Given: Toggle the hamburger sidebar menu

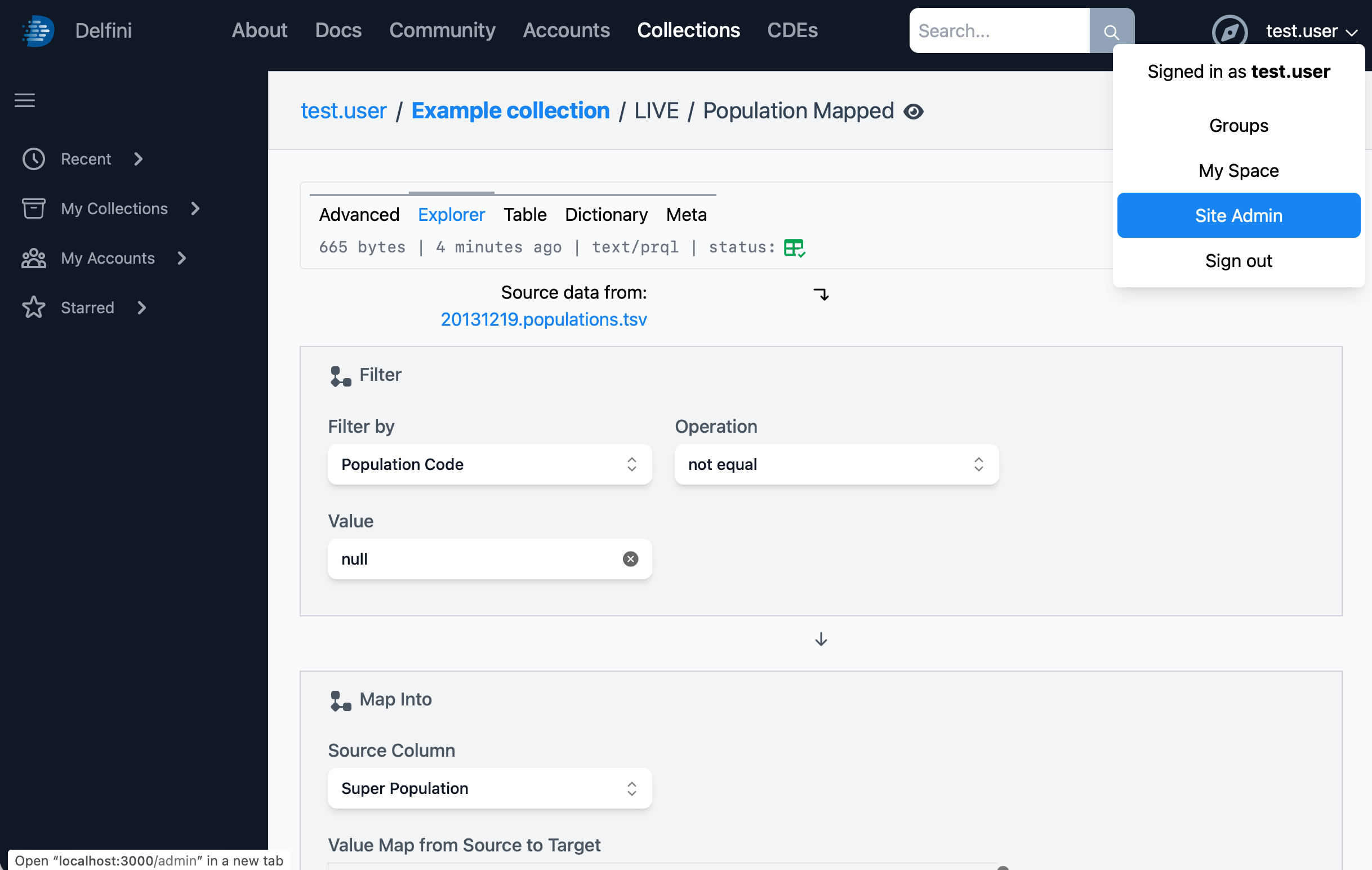Looking at the screenshot, I should (25, 100).
